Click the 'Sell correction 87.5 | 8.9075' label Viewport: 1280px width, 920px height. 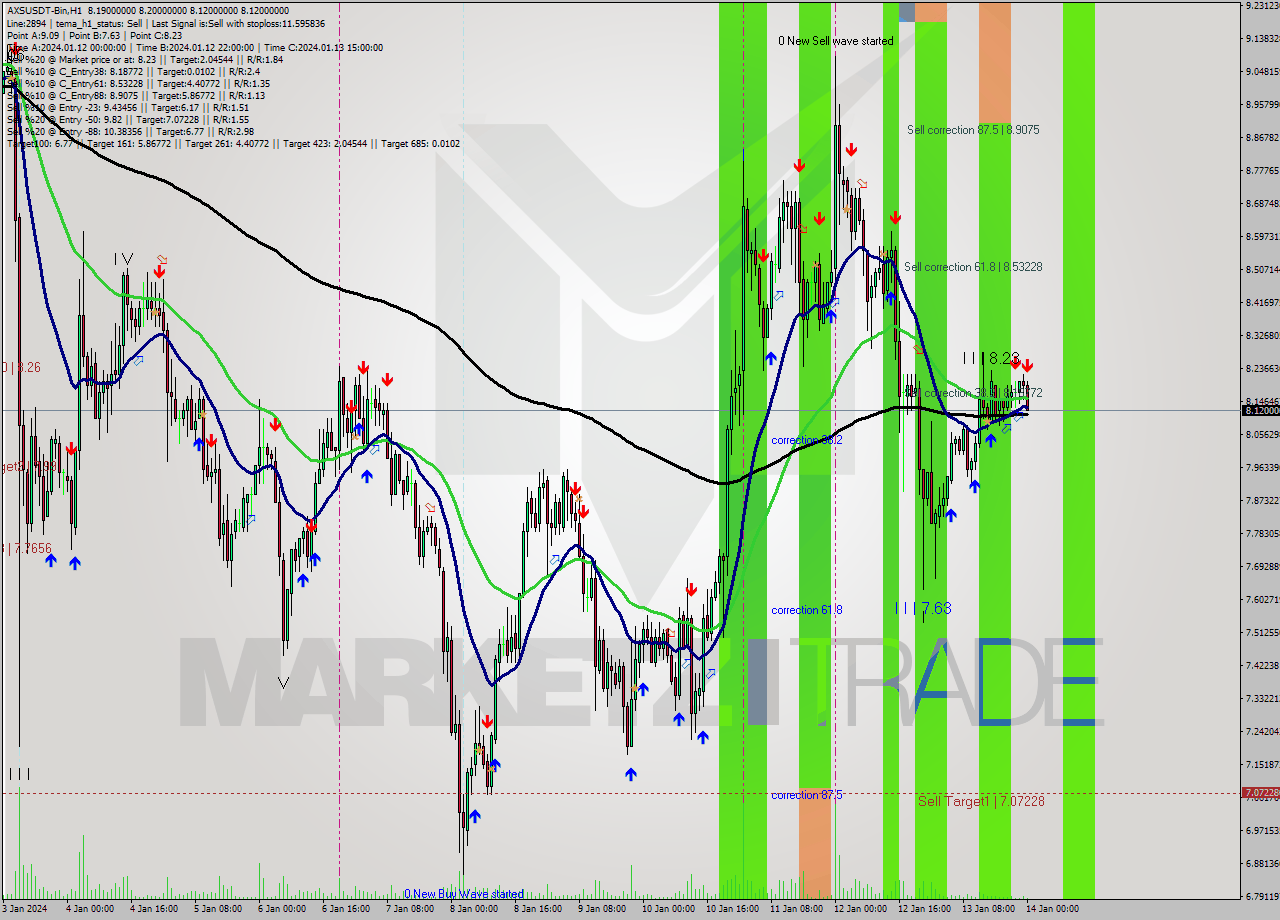click(x=973, y=130)
